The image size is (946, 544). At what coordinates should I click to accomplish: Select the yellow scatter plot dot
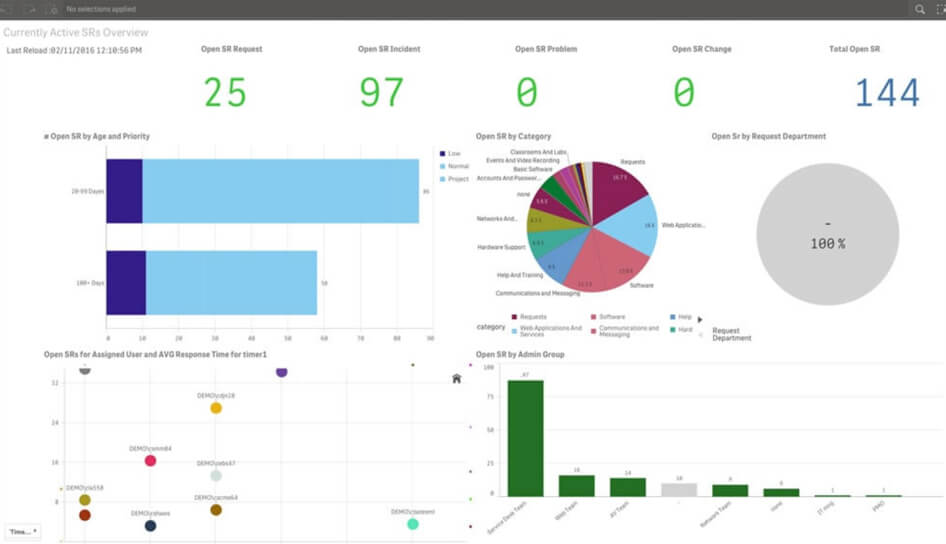click(x=216, y=408)
